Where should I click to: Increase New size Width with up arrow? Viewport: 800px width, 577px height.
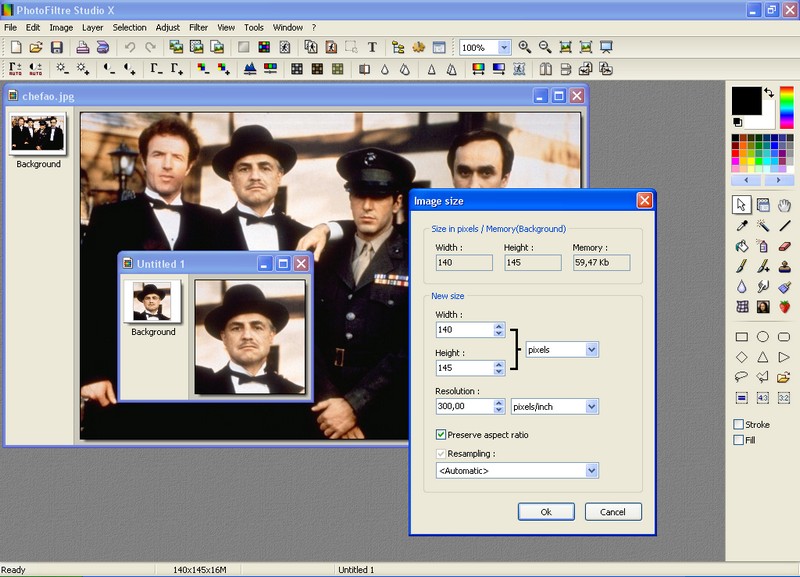point(499,326)
